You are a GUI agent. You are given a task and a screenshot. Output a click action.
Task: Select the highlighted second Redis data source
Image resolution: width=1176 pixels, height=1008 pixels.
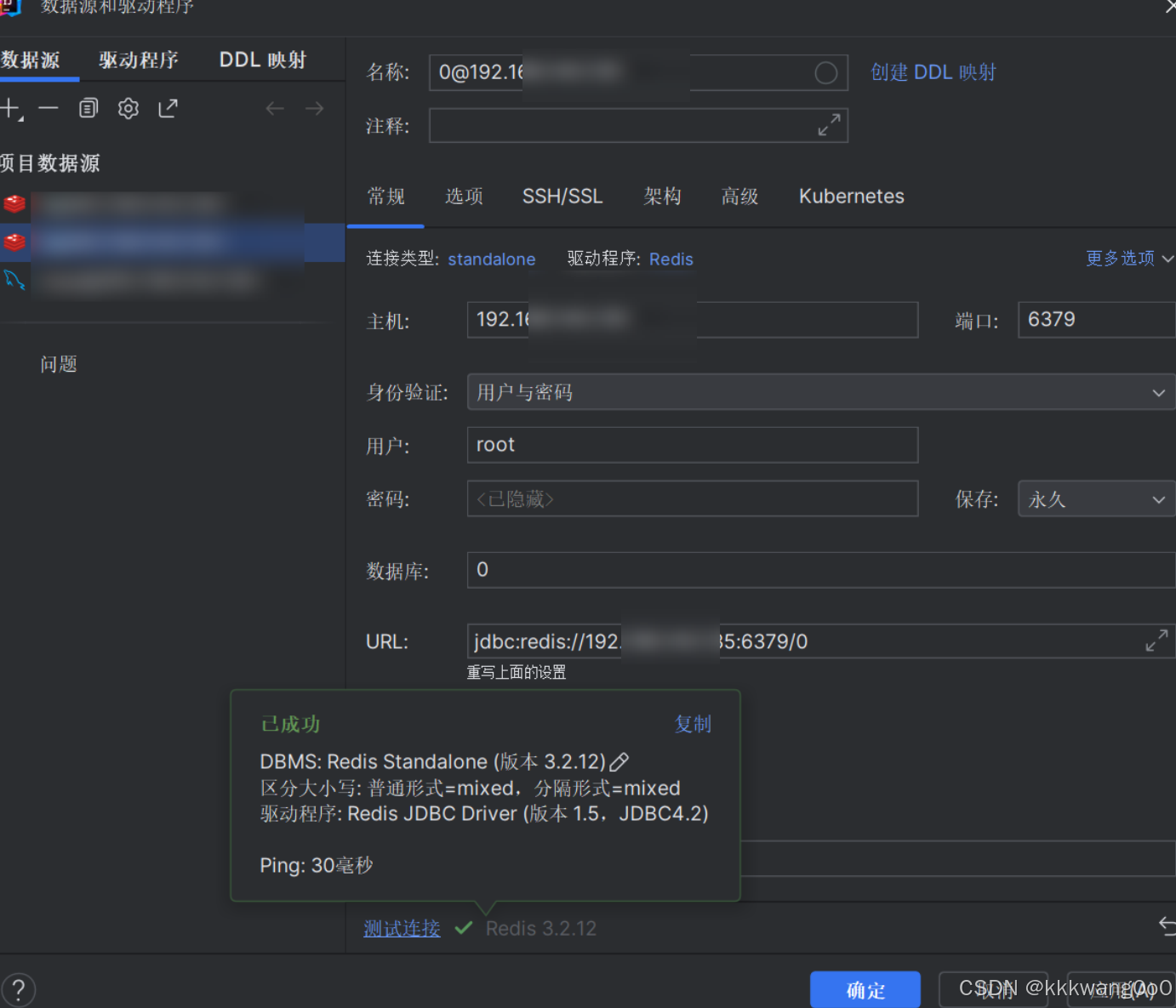(x=172, y=242)
